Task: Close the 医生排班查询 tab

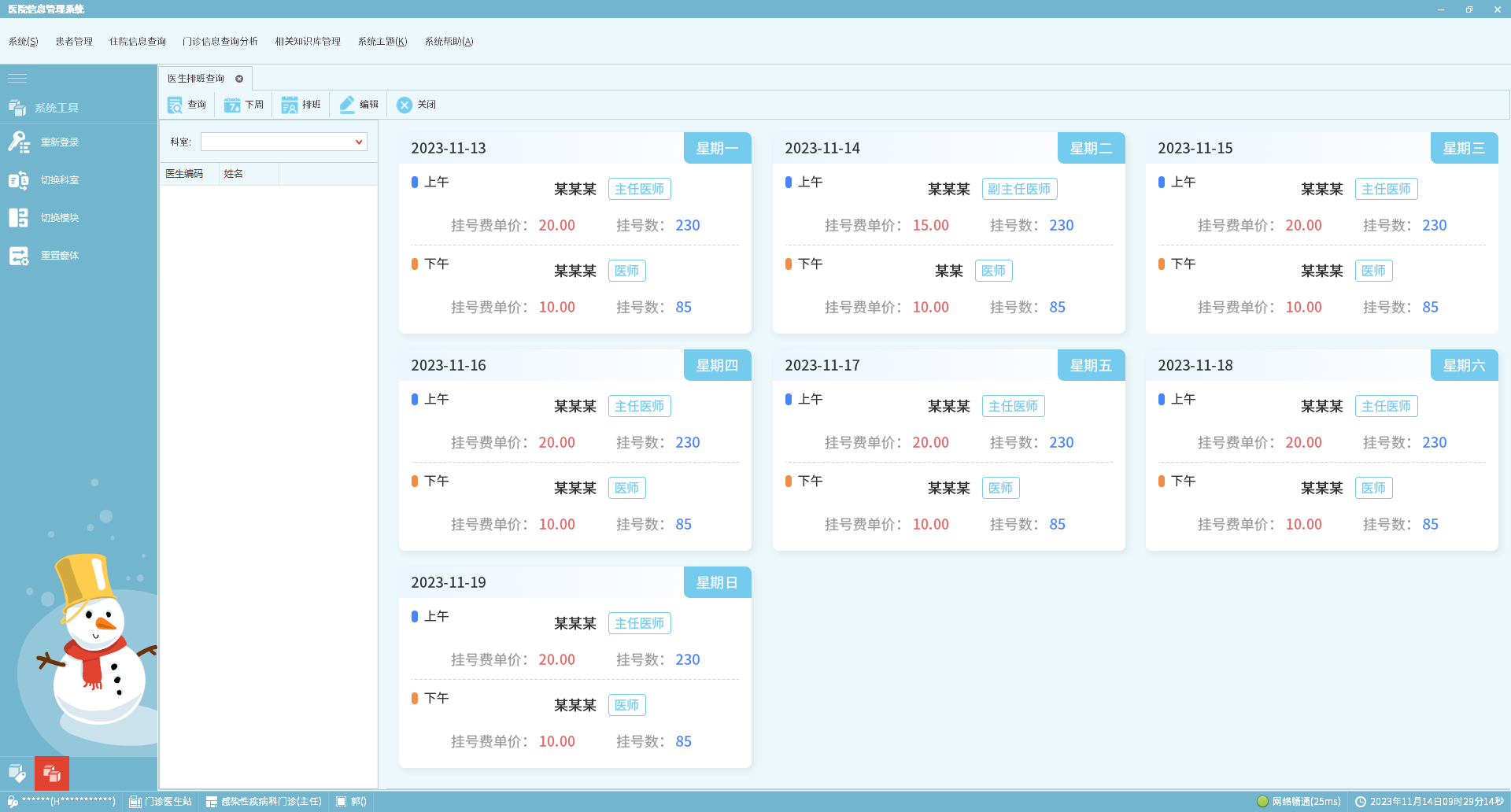Action: [239, 79]
